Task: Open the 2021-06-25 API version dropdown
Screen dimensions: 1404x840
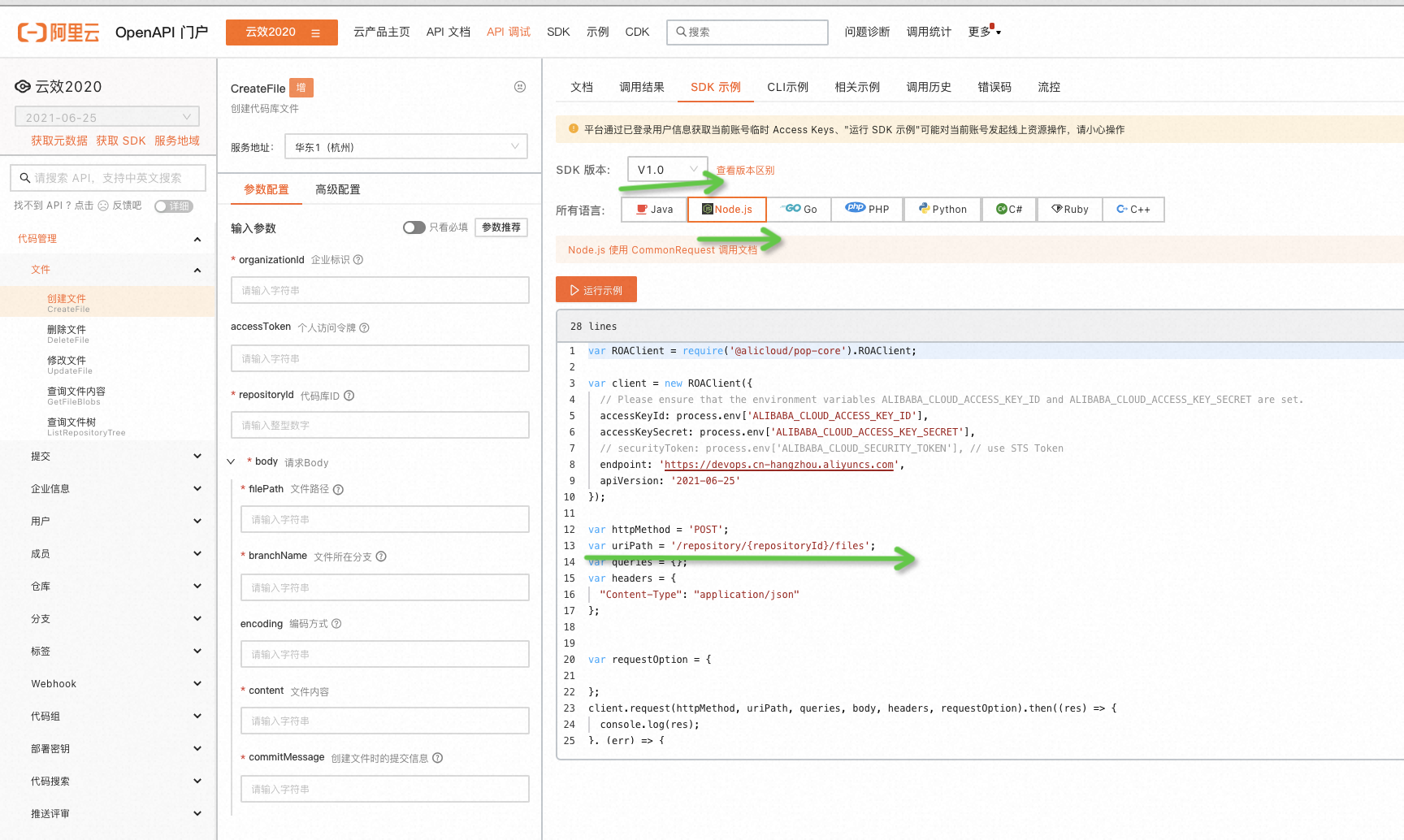Action: (x=106, y=117)
